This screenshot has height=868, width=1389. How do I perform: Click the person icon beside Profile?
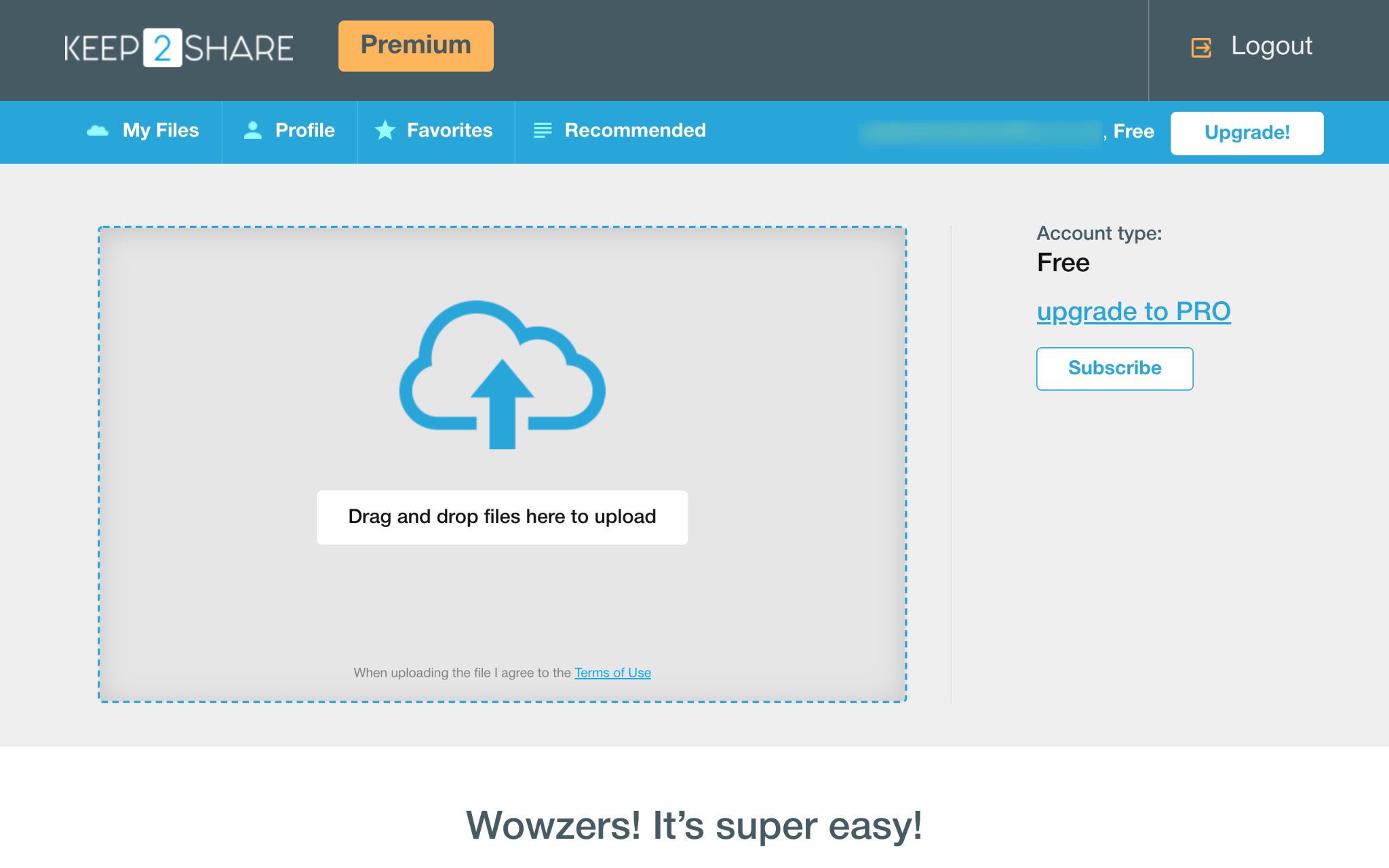pyautogui.click(x=252, y=130)
